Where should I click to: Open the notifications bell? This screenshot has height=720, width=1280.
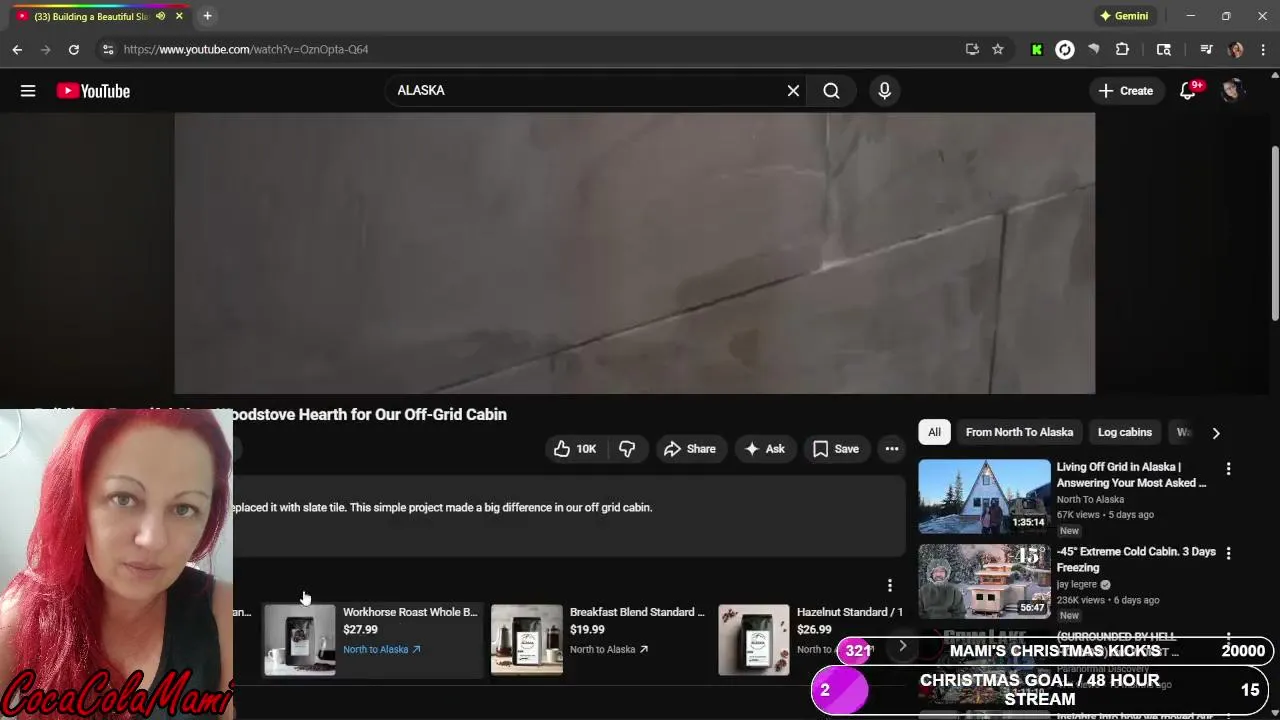tap(1188, 91)
